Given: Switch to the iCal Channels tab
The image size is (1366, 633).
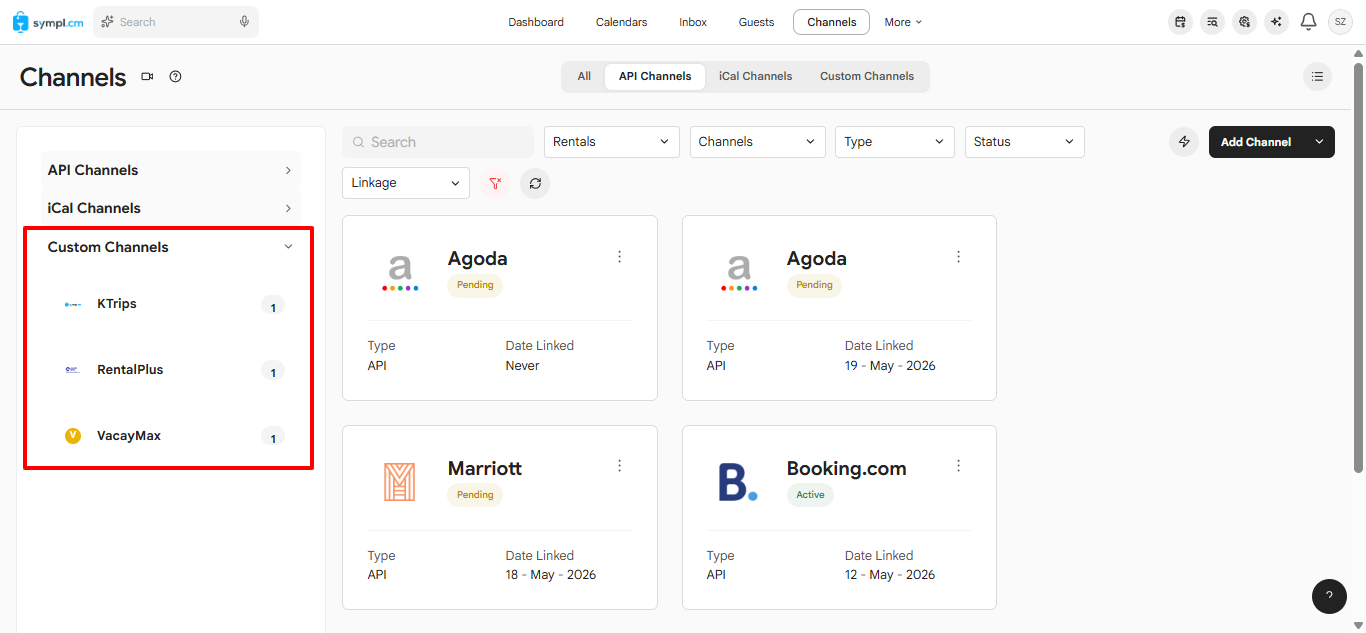Looking at the screenshot, I should pyautogui.click(x=755, y=76).
